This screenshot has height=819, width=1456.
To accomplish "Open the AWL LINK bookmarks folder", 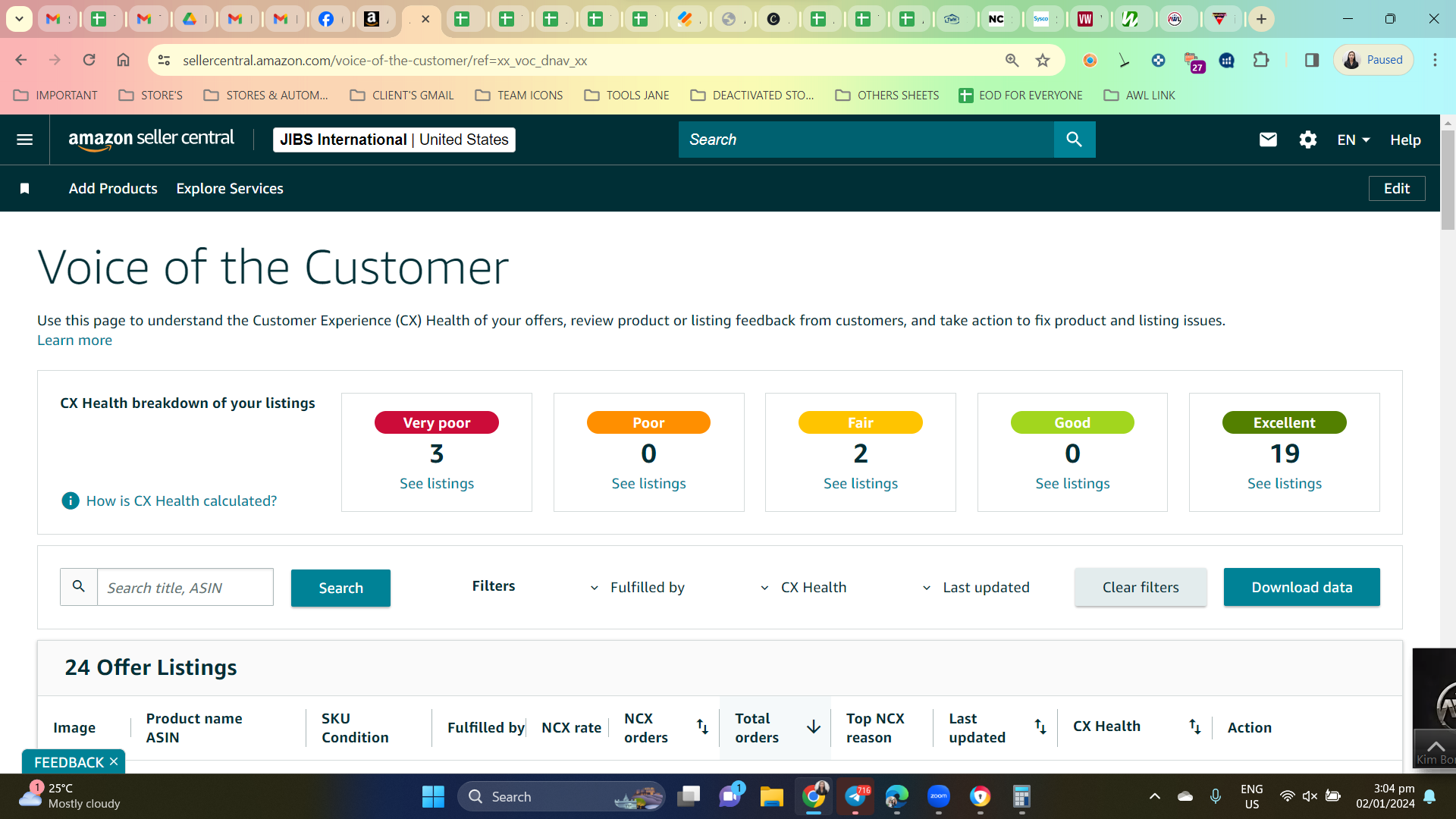I will (1139, 96).
